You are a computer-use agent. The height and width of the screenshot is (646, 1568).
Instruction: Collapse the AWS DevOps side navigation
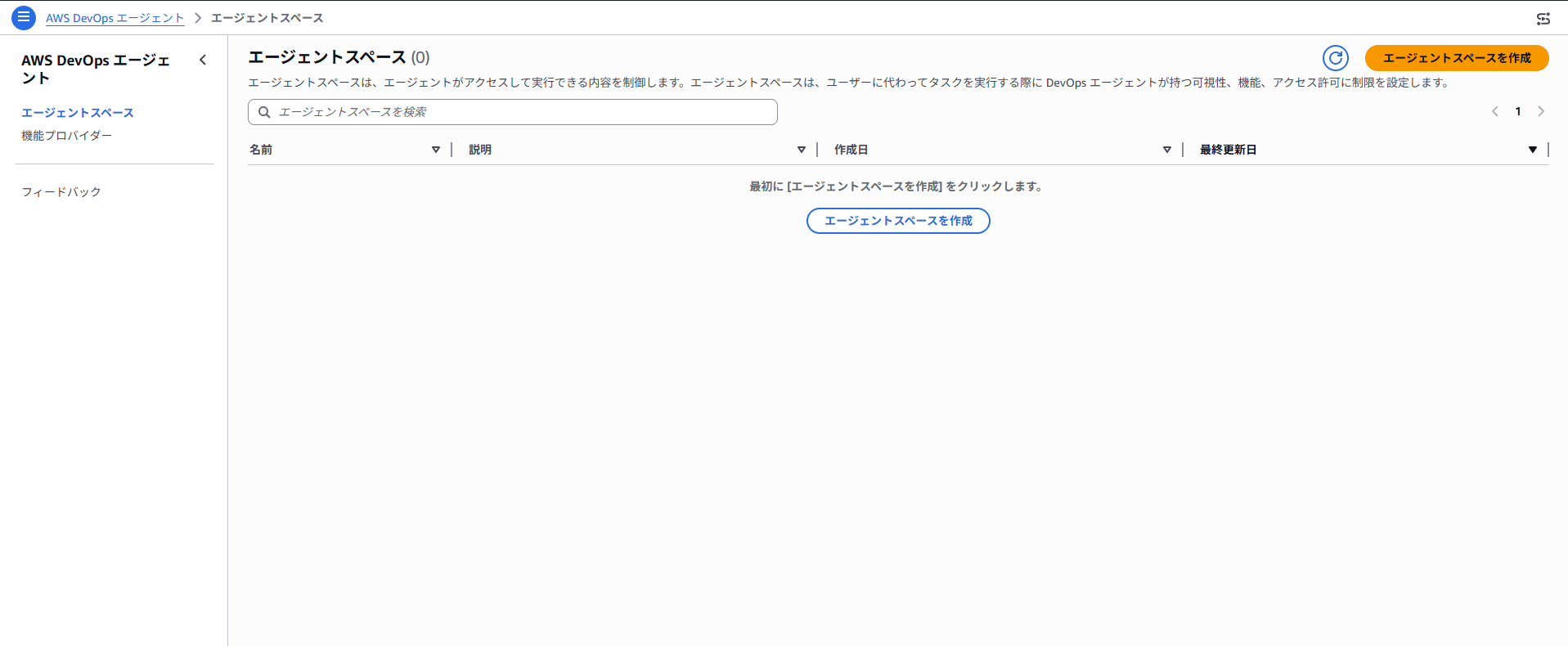tap(203, 60)
